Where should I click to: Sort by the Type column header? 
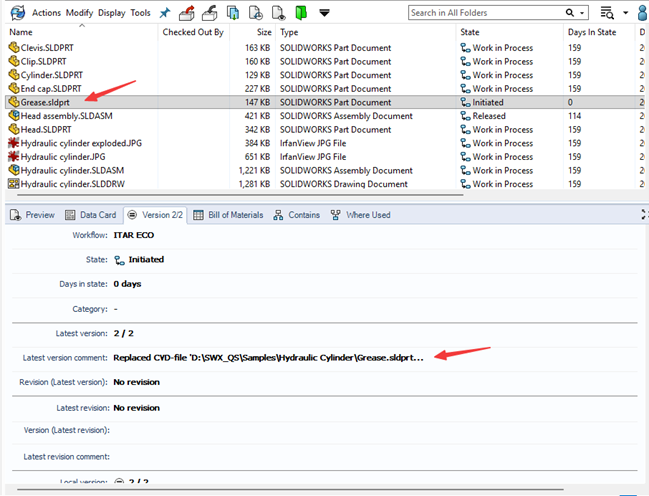click(x=289, y=32)
